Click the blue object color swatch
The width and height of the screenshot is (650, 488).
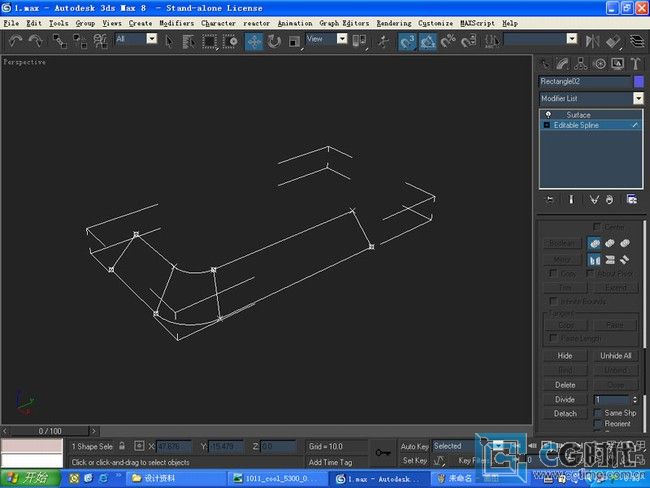(x=639, y=82)
